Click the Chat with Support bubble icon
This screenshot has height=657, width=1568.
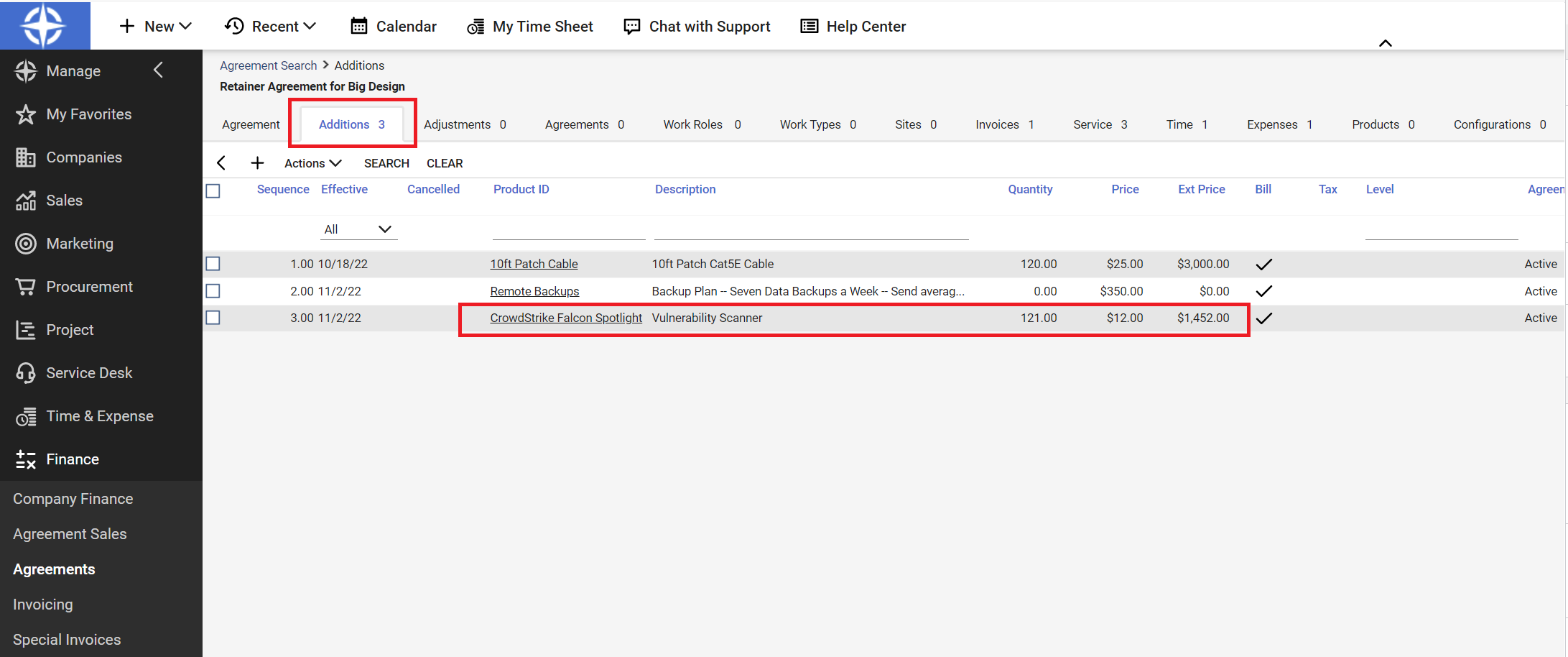[x=632, y=27]
